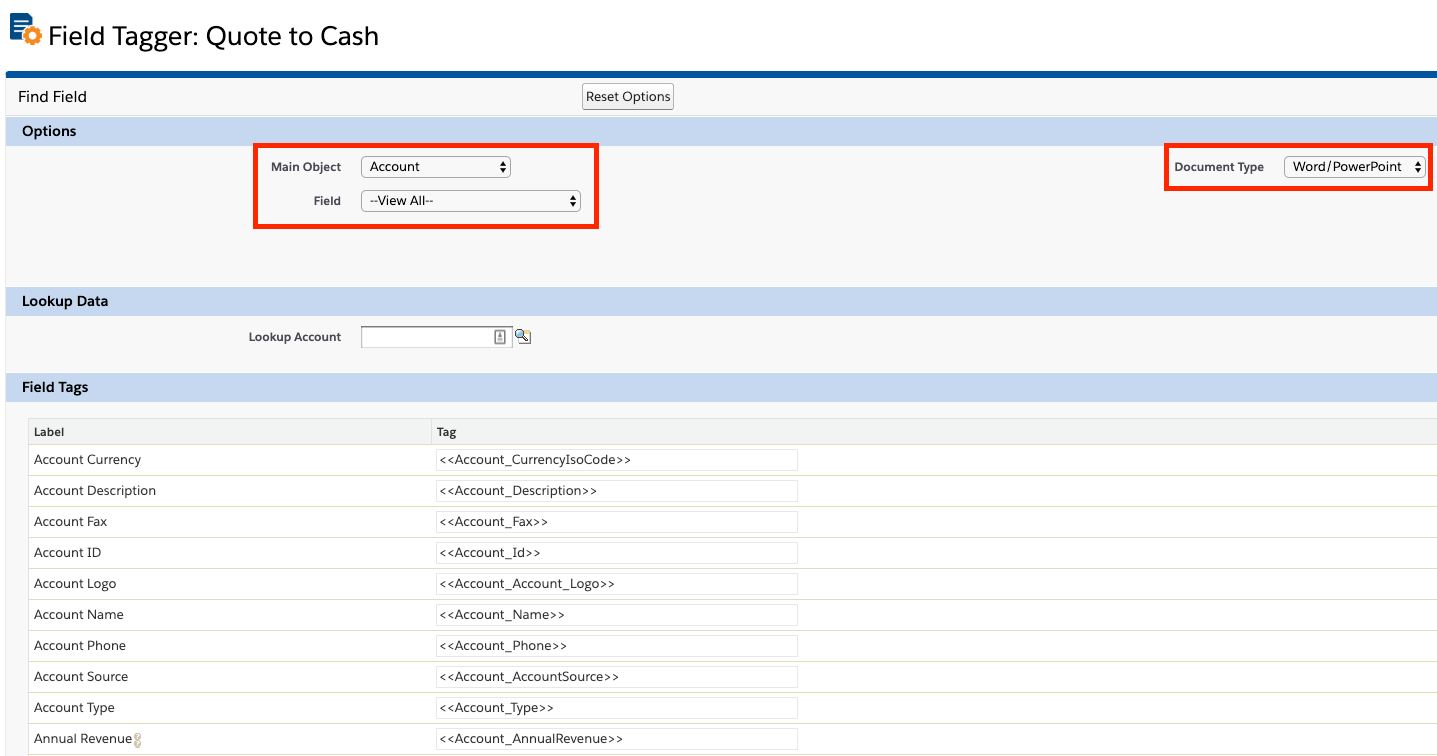Click the Field Tagger document gear icon

pyautogui.click(x=26, y=30)
